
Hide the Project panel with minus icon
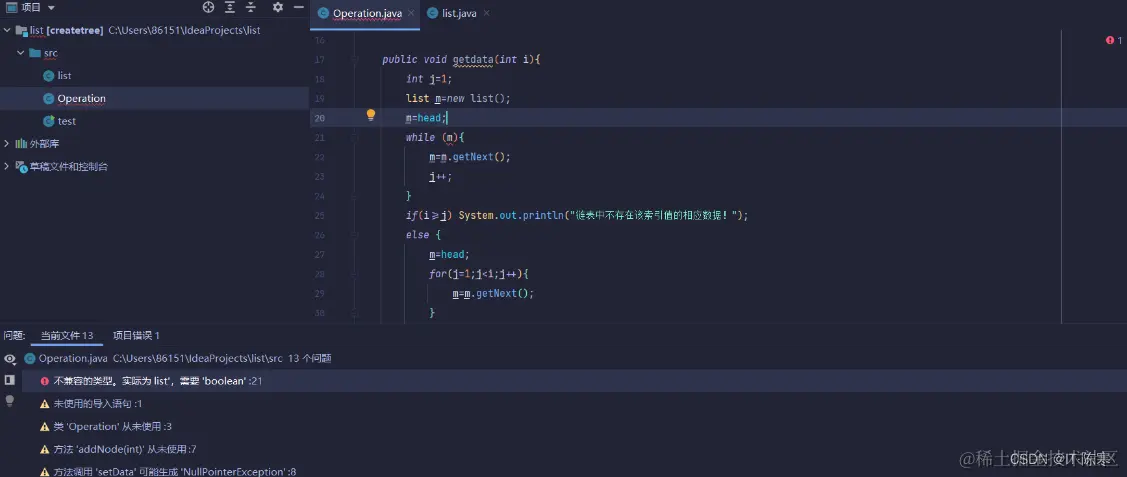click(x=299, y=7)
